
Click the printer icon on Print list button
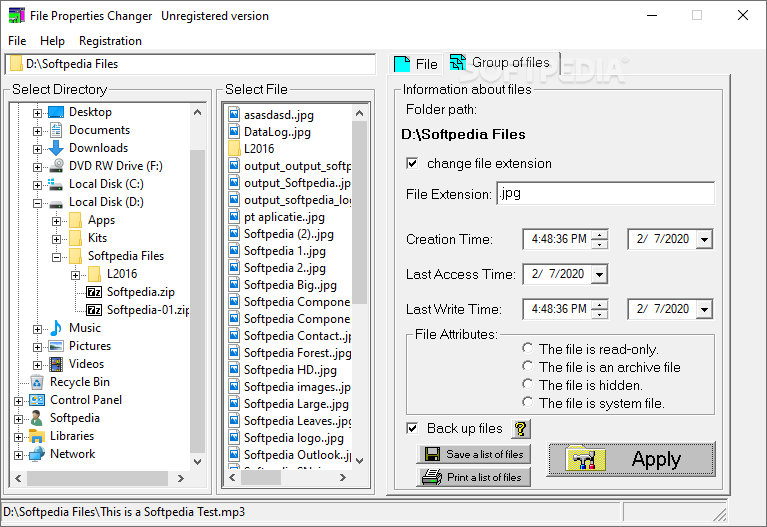[432, 477]
